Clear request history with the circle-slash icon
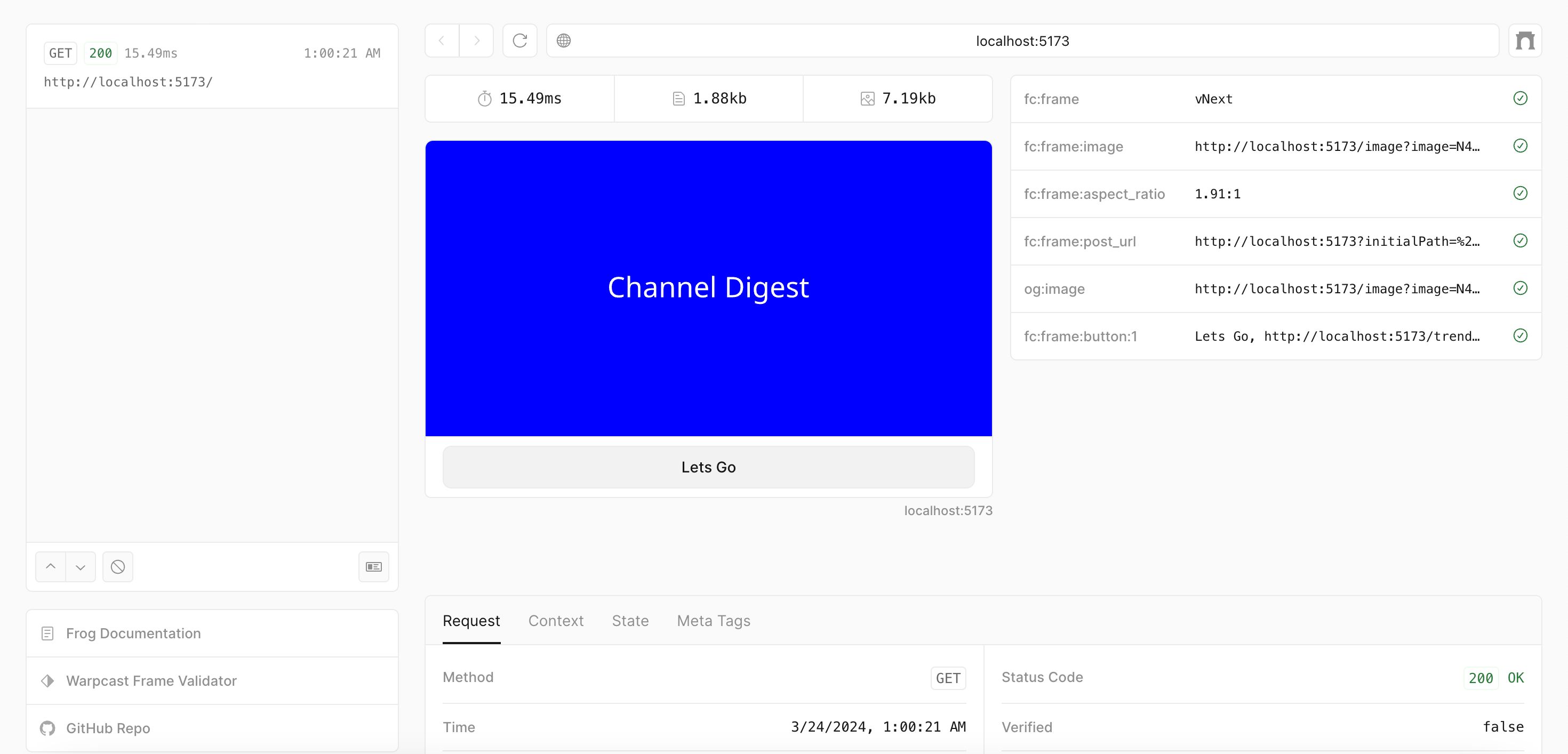This screenshot has width=1568, height=754. 117,566
